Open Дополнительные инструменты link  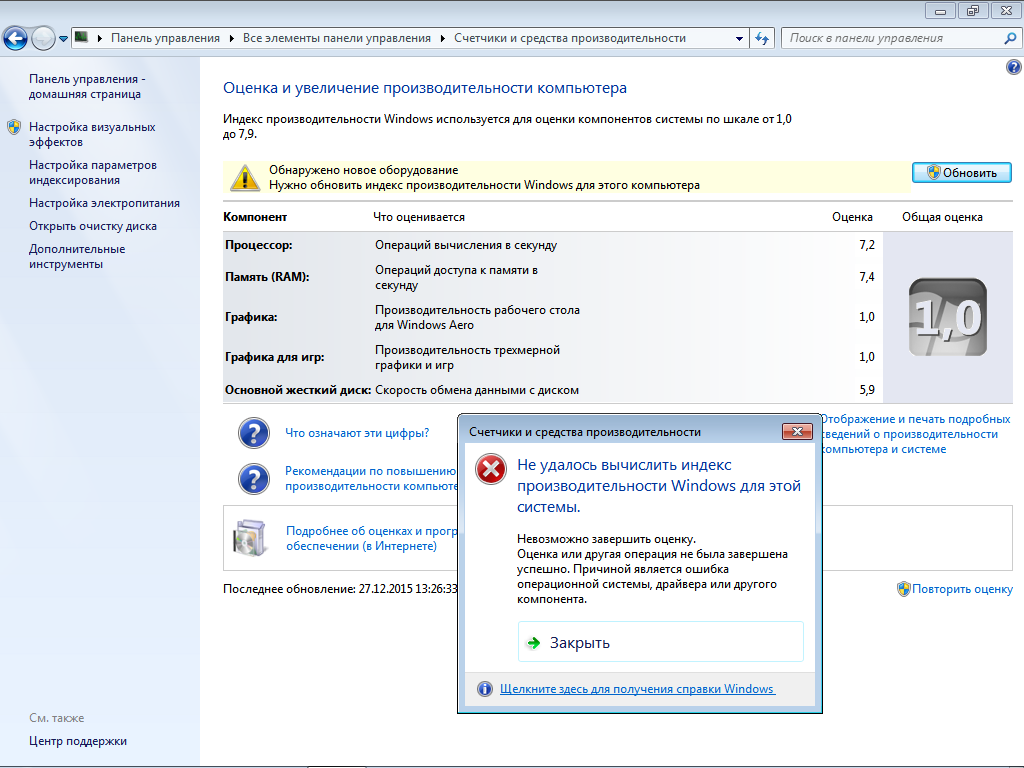tap(77, 256)
